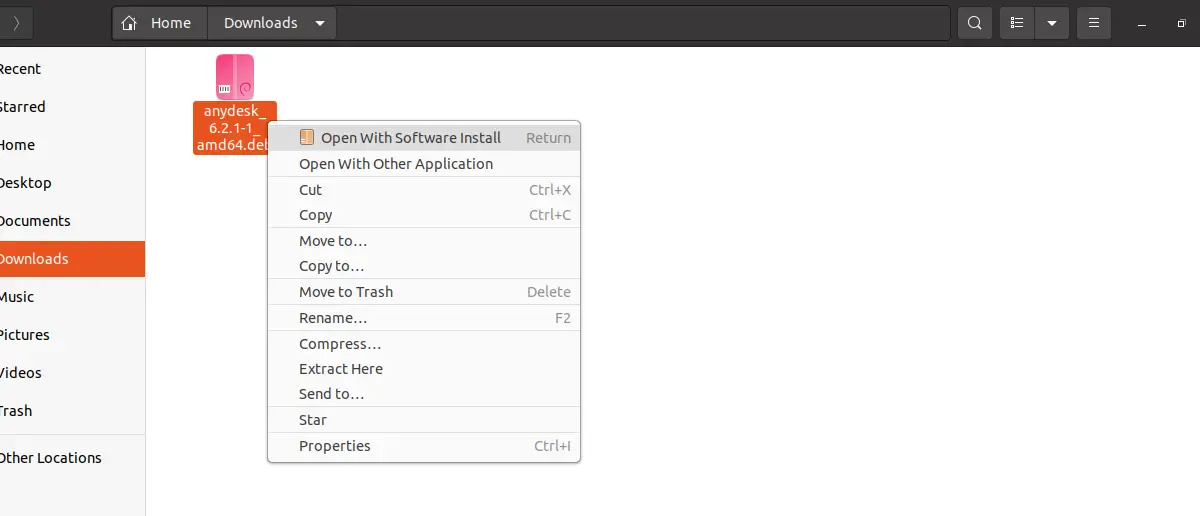Open view options dropdown arrow
The height and width of the screenshot is (516, 1200).
[x=1051, y=22]
